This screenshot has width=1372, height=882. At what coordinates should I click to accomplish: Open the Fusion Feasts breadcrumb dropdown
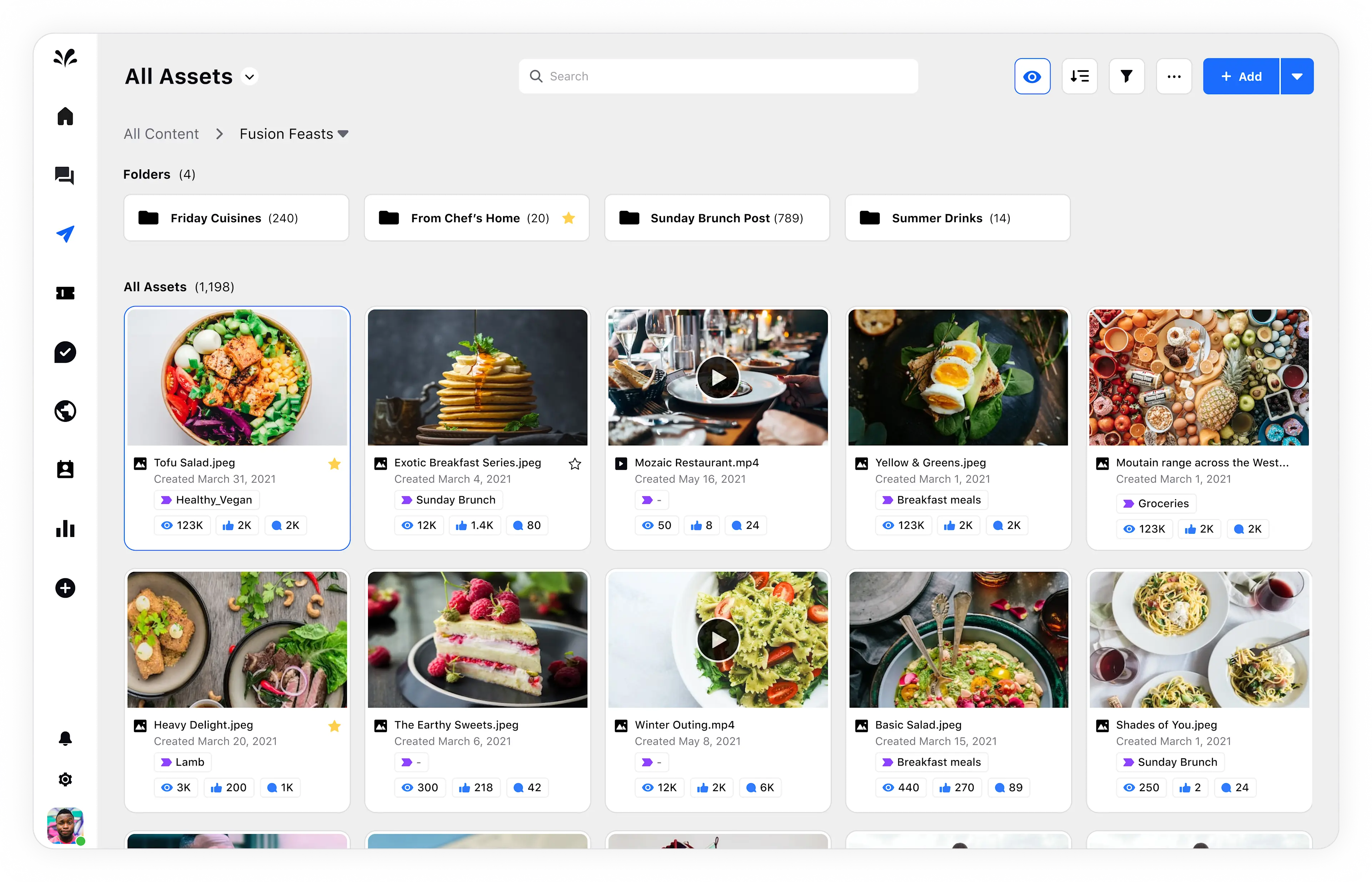click(343, 134)
